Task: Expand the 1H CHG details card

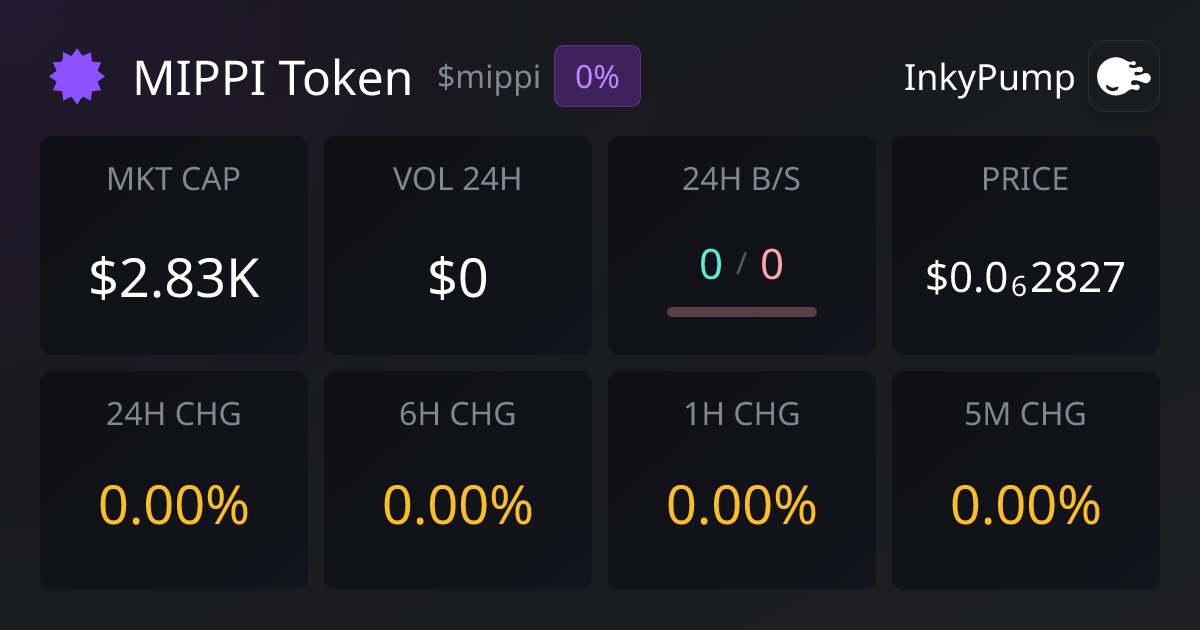Action: point(742,480)
